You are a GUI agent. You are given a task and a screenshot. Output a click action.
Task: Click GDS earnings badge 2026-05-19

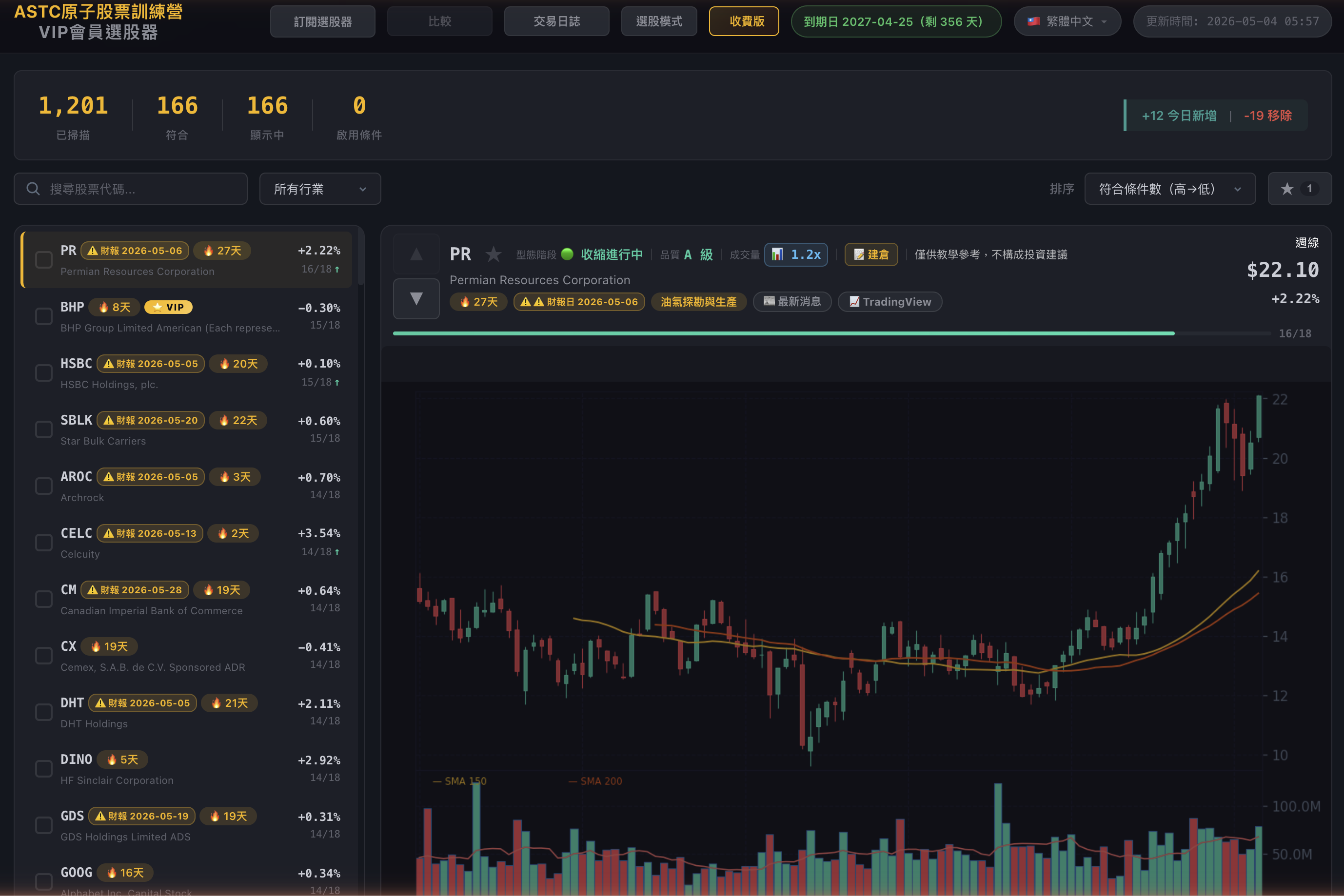tap(142, 816)
